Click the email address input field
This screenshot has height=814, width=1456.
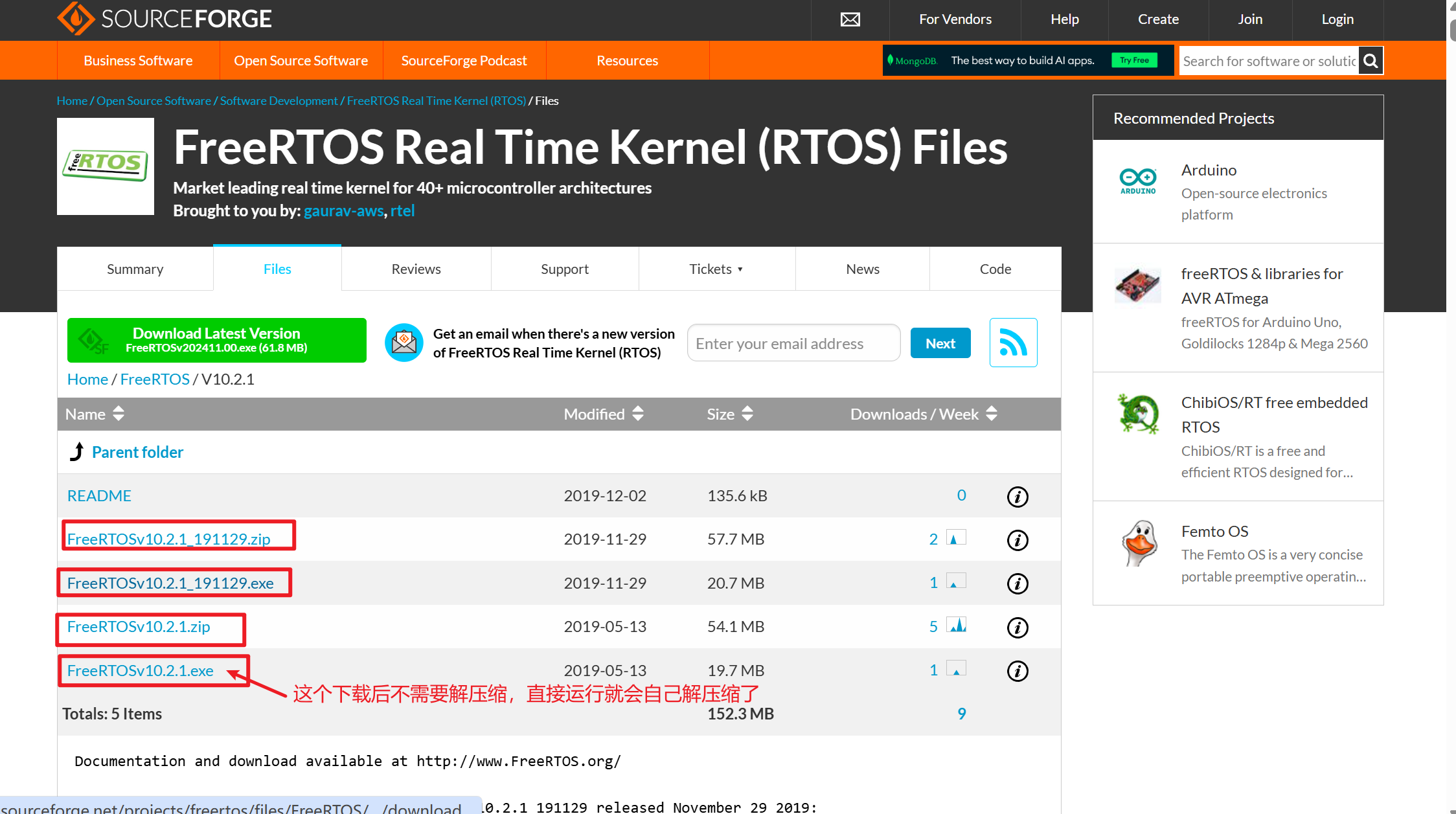(793, 343)
